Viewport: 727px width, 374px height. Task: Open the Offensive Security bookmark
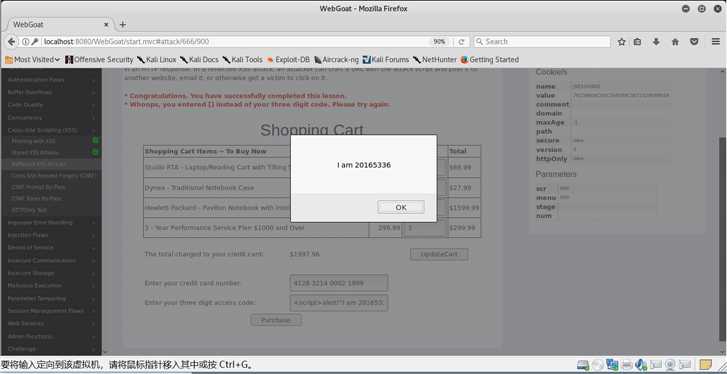(x=99, y=60)
